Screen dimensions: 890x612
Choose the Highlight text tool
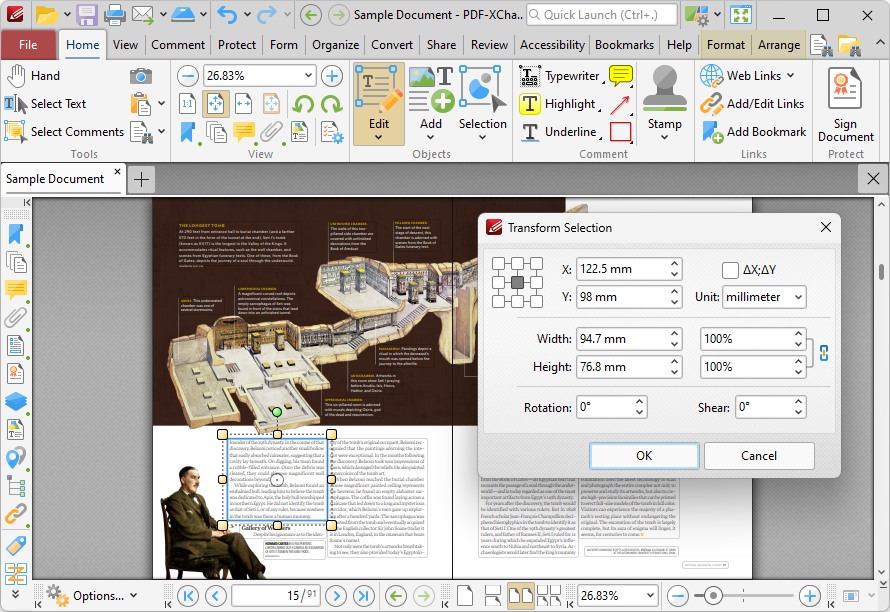[559, 104]
